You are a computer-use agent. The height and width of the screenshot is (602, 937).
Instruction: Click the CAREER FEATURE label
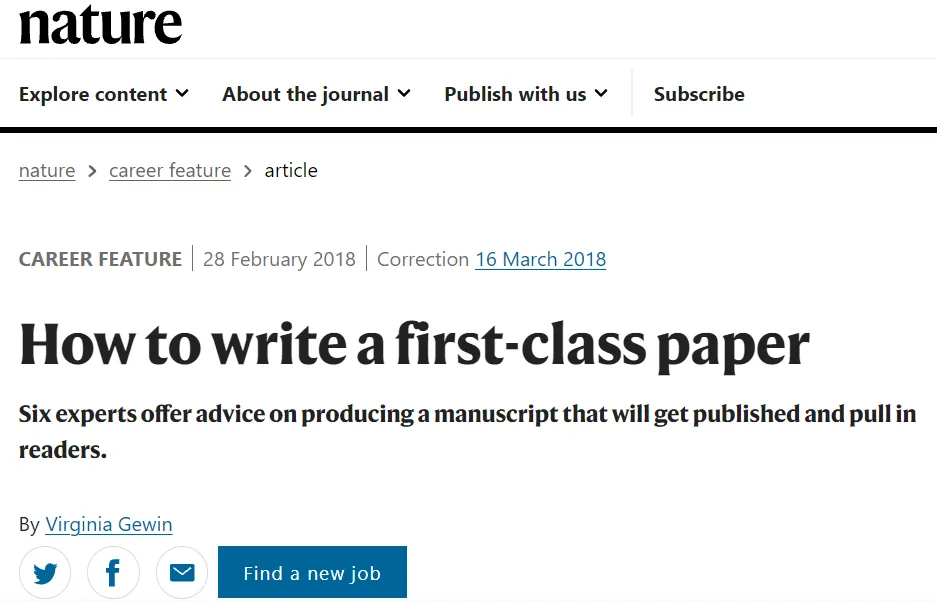[x=100, y=260]
